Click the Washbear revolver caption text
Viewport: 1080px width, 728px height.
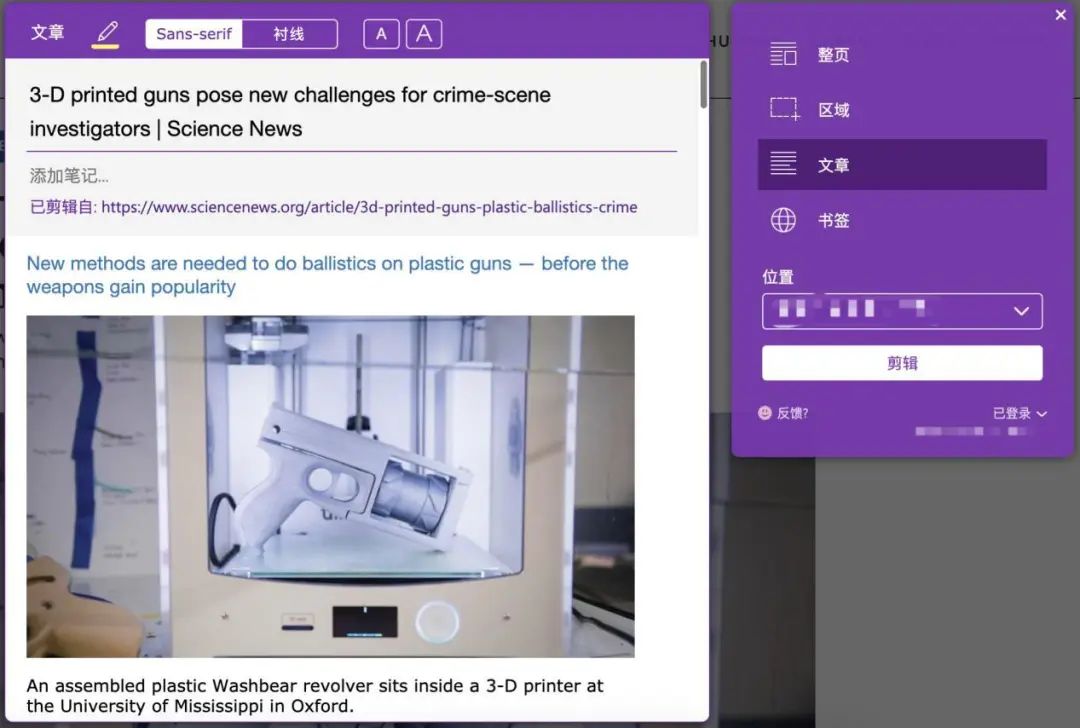pyautogui.click(x=315, y=696)
